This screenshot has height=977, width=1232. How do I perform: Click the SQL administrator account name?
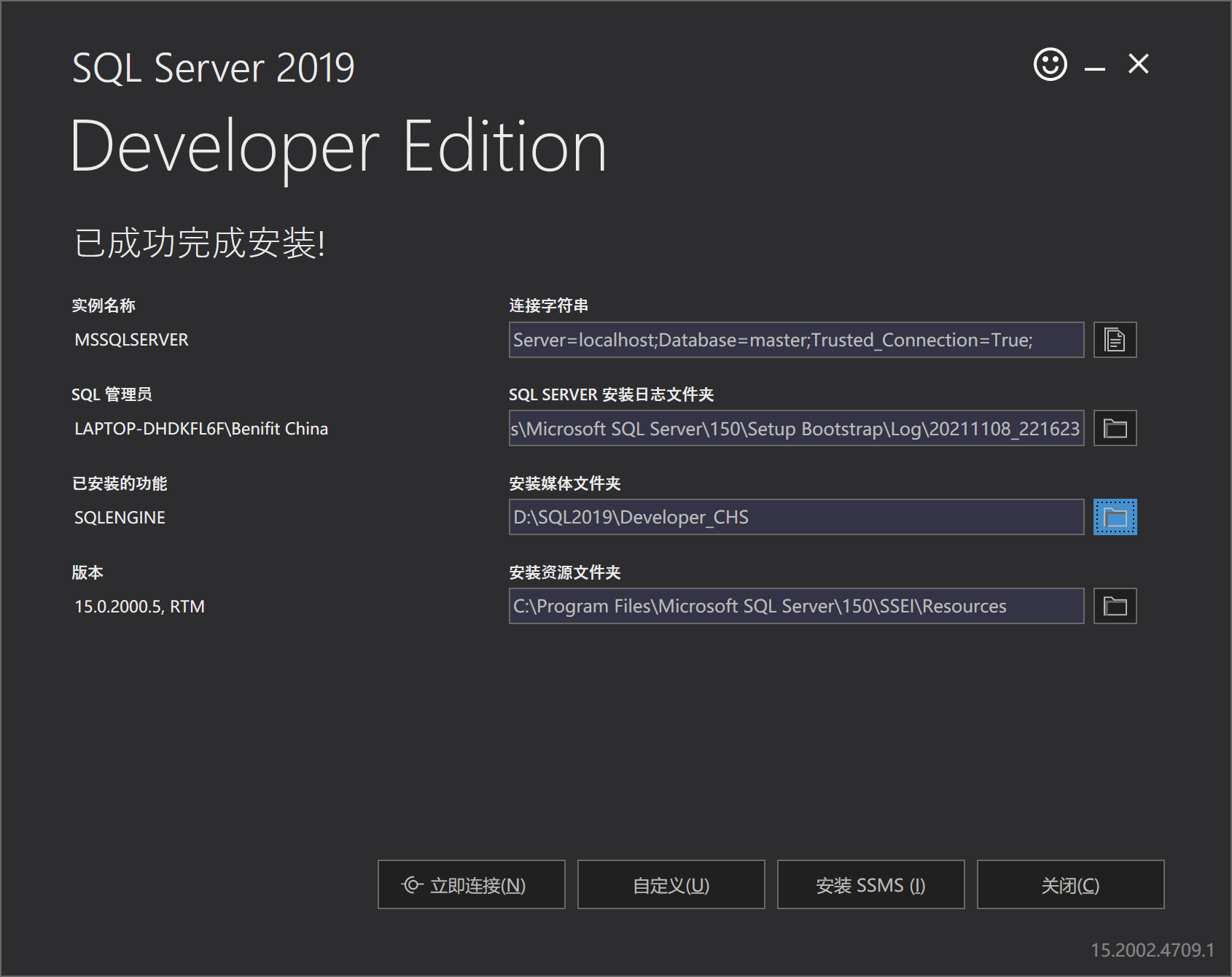201,429
